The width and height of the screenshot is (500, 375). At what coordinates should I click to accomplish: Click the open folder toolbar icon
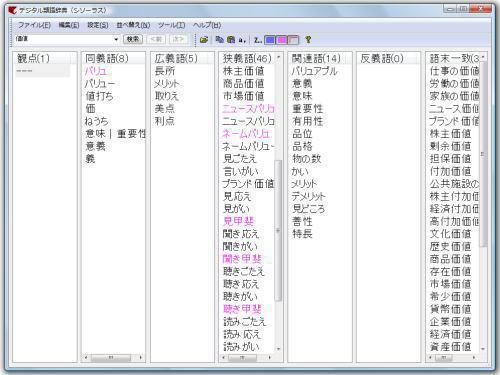(x=204, y=40)
